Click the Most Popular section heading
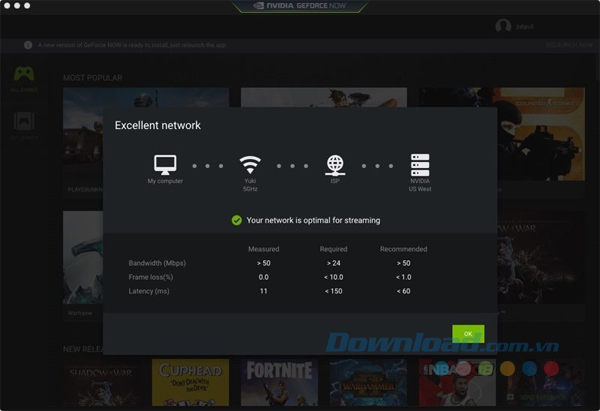 (93, 78)
